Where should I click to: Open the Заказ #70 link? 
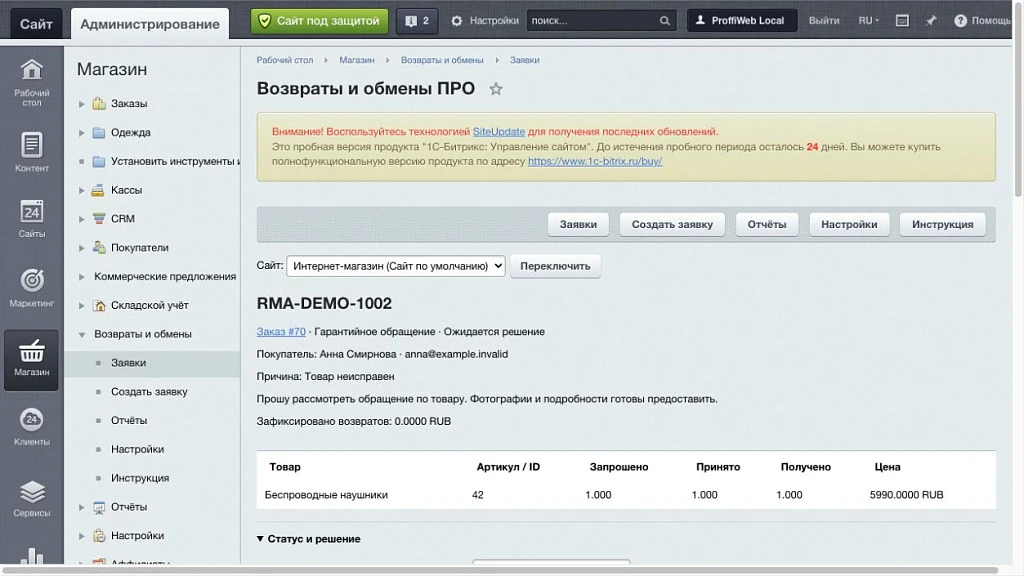tap(281, 332)
